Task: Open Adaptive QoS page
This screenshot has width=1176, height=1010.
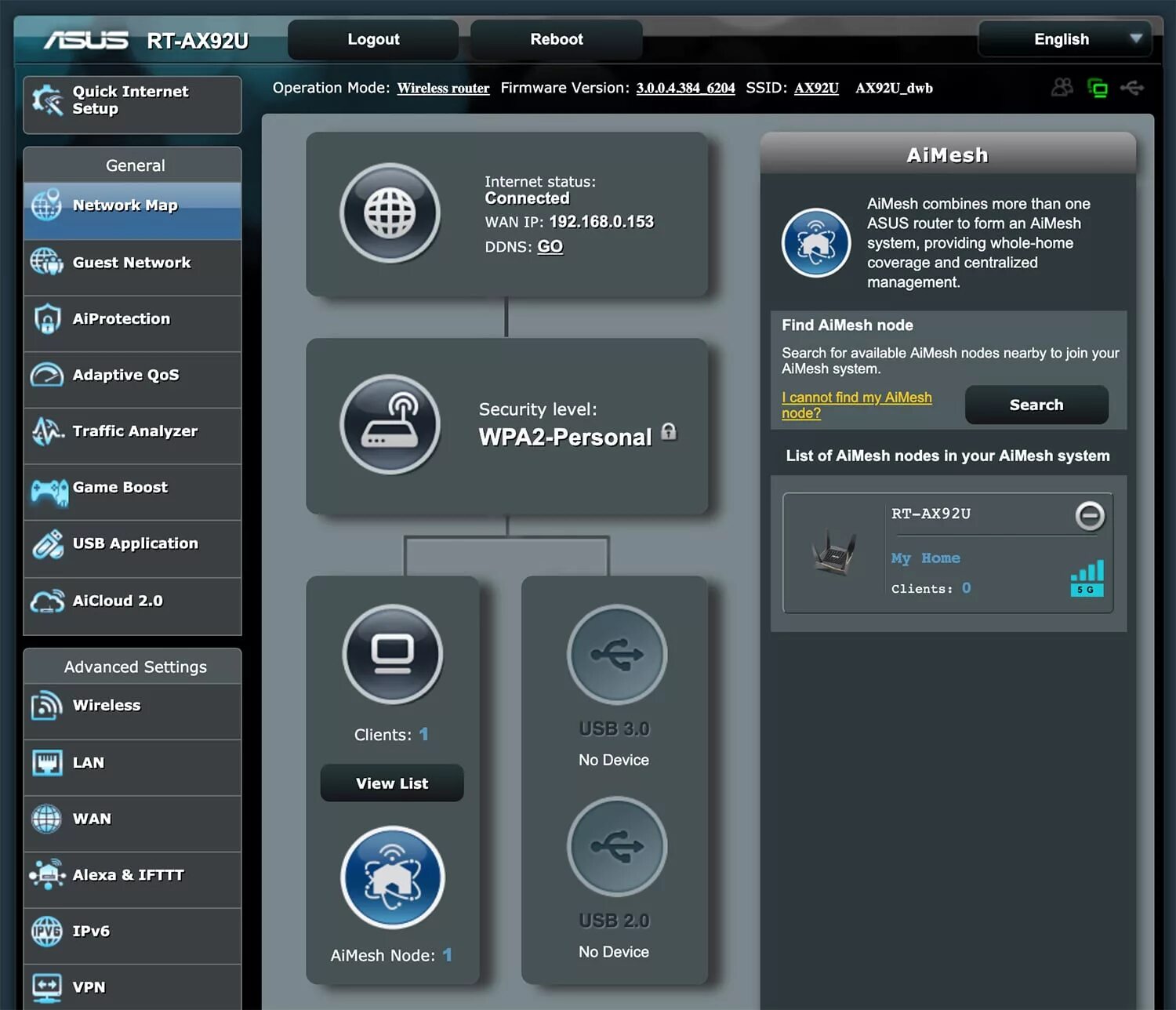Action: click(x=132, y=380)
